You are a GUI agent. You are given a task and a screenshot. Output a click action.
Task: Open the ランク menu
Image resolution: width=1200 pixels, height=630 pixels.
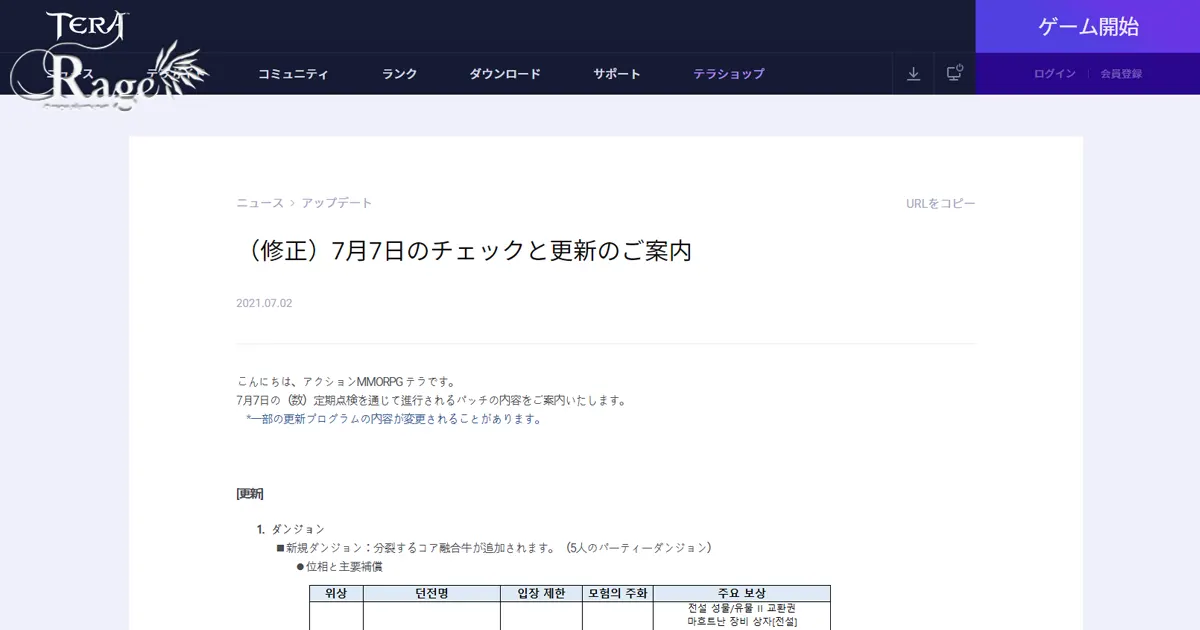398,73
